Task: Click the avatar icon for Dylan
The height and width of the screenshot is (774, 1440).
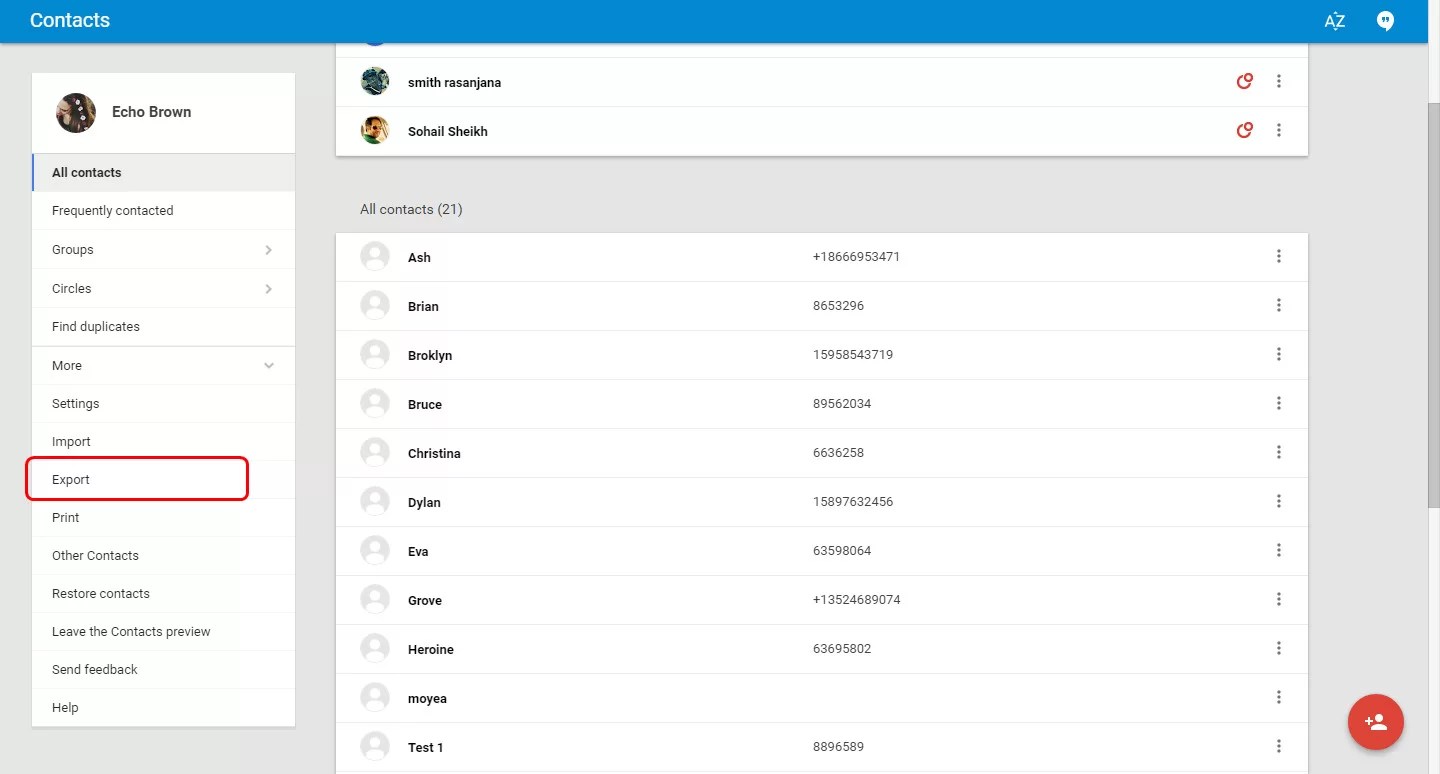Action: pos(375,501)
